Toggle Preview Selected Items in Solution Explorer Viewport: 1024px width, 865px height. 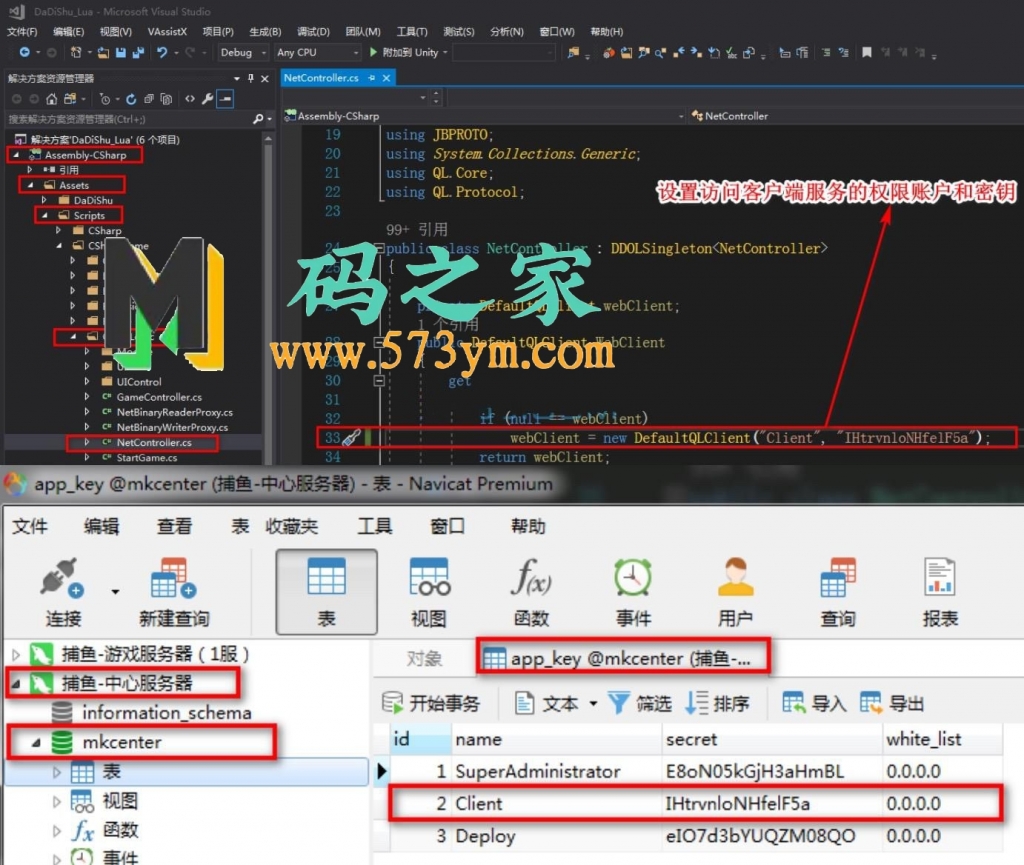tap(225, 99)
